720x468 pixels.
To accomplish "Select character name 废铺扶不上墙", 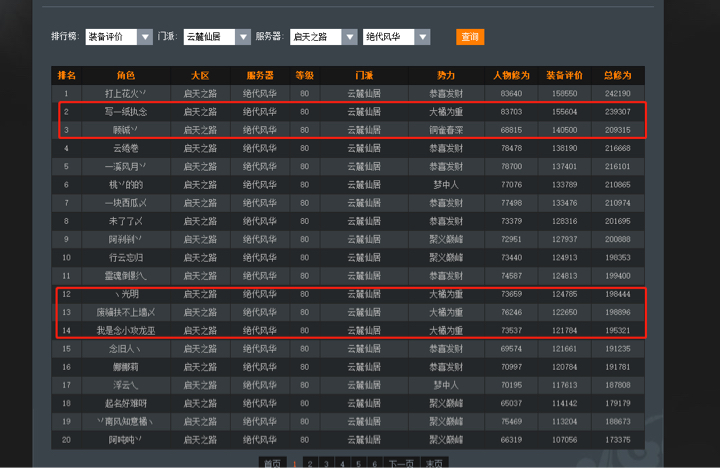I will [x=125, y=312].
